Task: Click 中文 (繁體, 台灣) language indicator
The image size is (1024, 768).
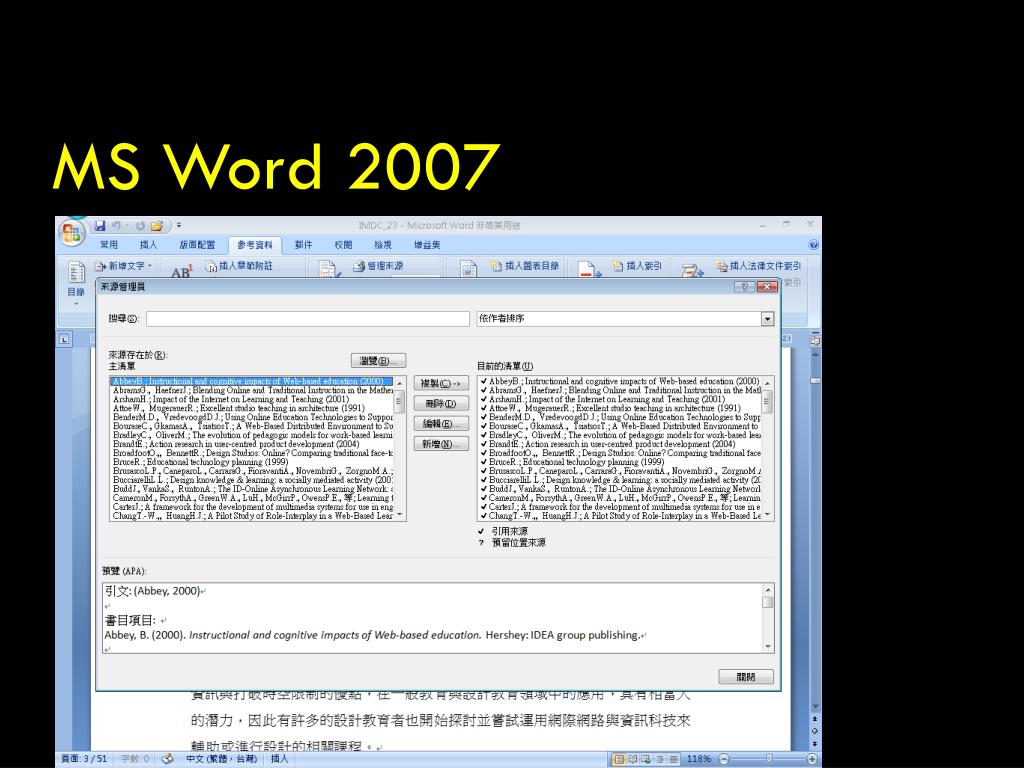Action: [x=221, y=759]
